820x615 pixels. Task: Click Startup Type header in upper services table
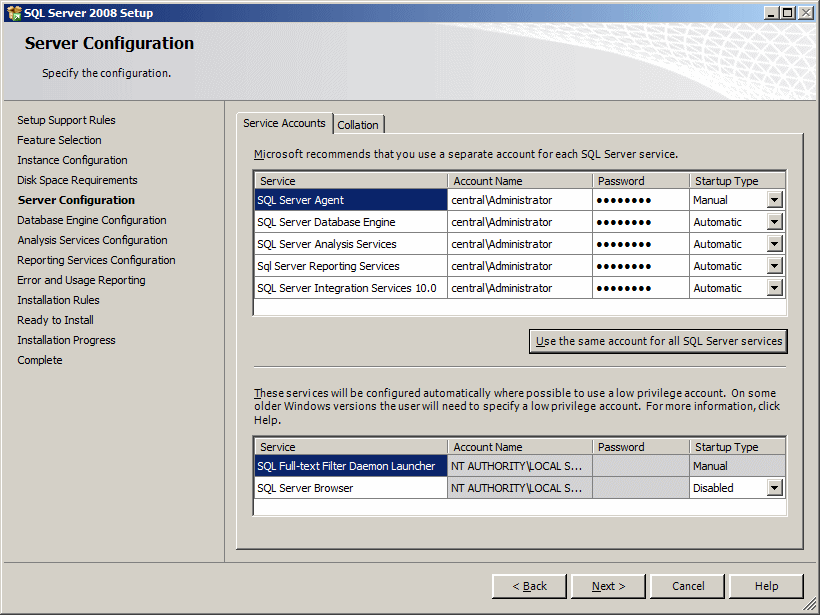(x=737, y=181)
